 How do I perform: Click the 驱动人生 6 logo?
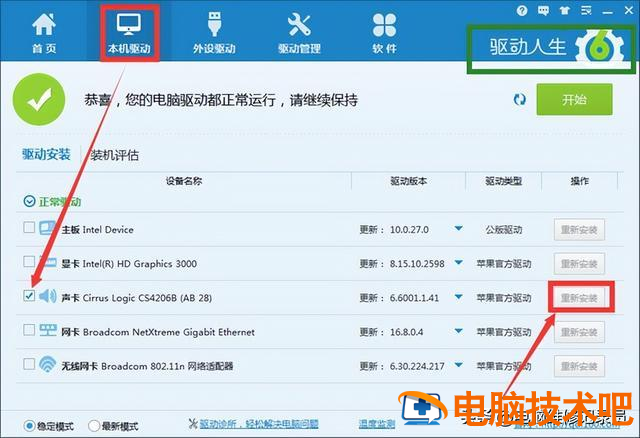click(556, 47)
